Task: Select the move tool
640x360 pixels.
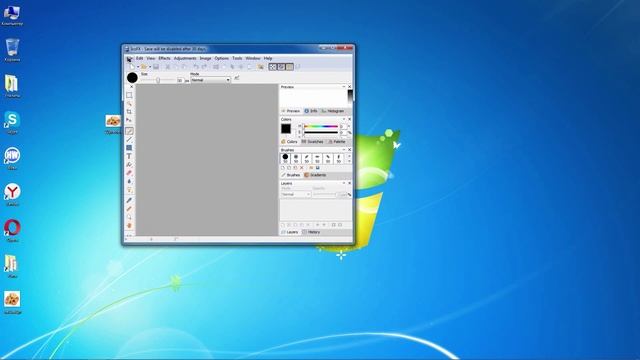Action: pos(129,120)
